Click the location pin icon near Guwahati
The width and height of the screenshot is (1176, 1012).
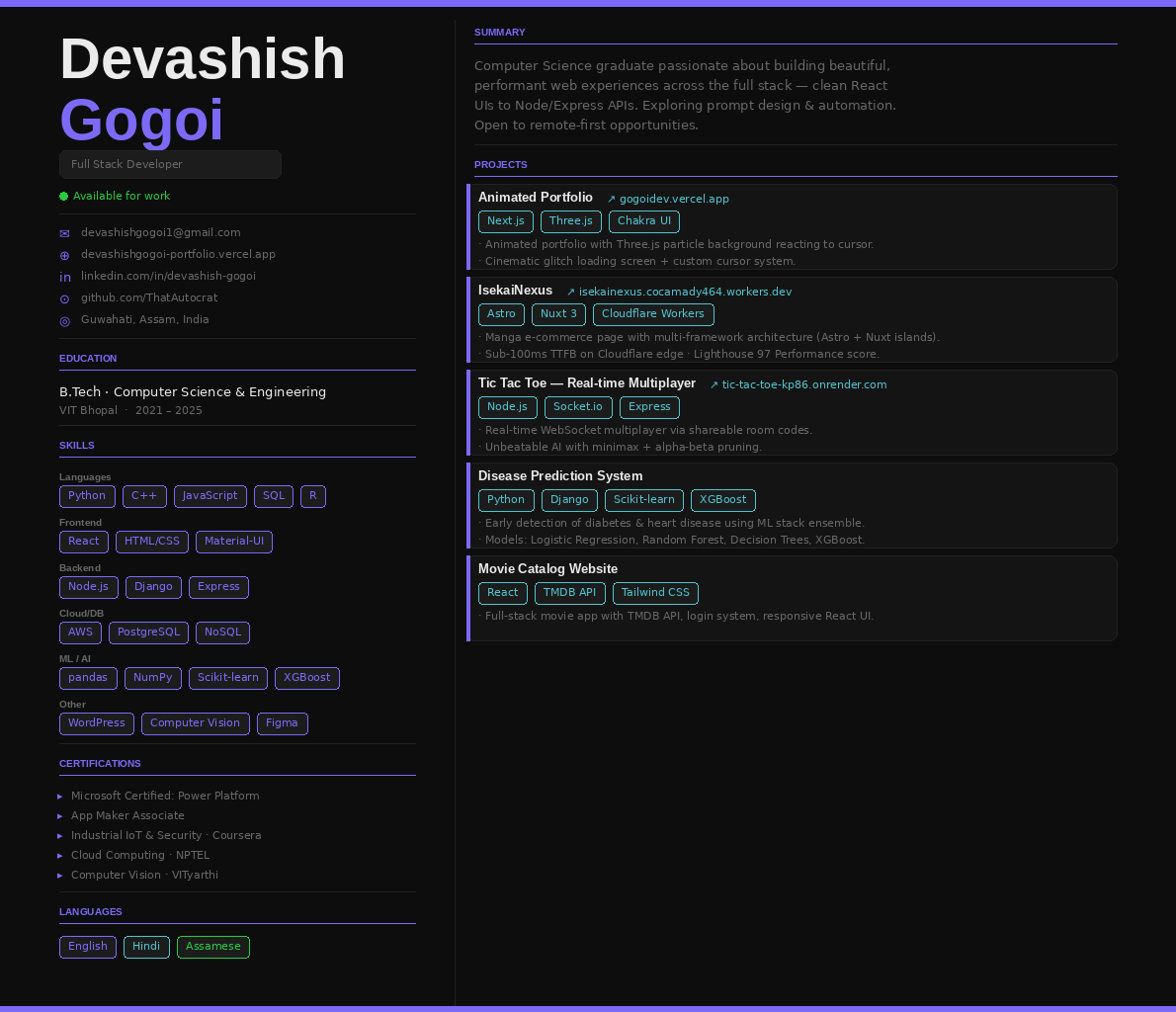(x=64, y=320)
